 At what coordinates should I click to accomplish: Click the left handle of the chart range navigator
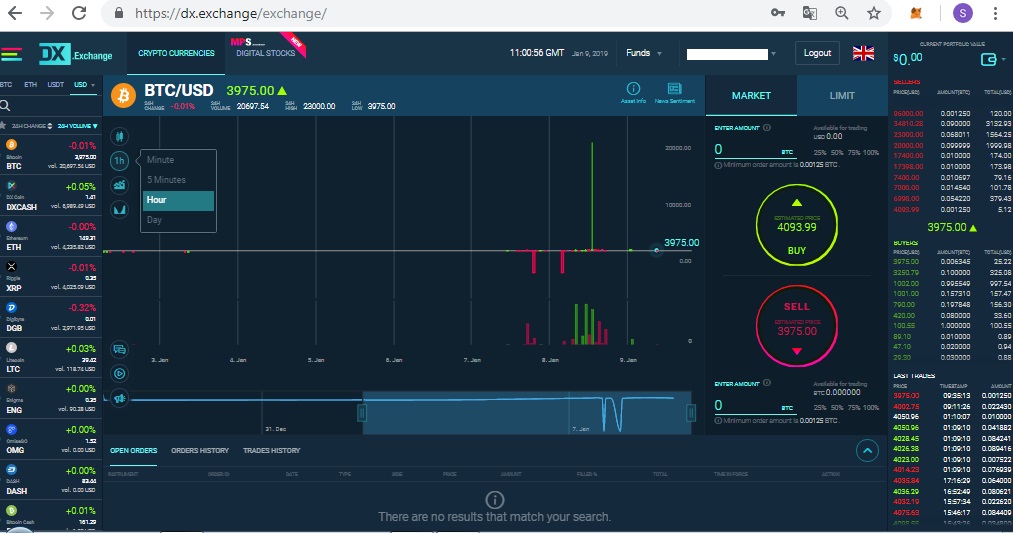(362, 412)
